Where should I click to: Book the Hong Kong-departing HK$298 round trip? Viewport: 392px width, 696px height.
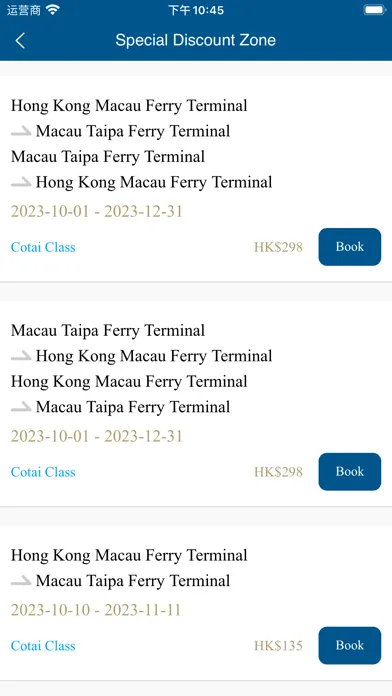350,247
